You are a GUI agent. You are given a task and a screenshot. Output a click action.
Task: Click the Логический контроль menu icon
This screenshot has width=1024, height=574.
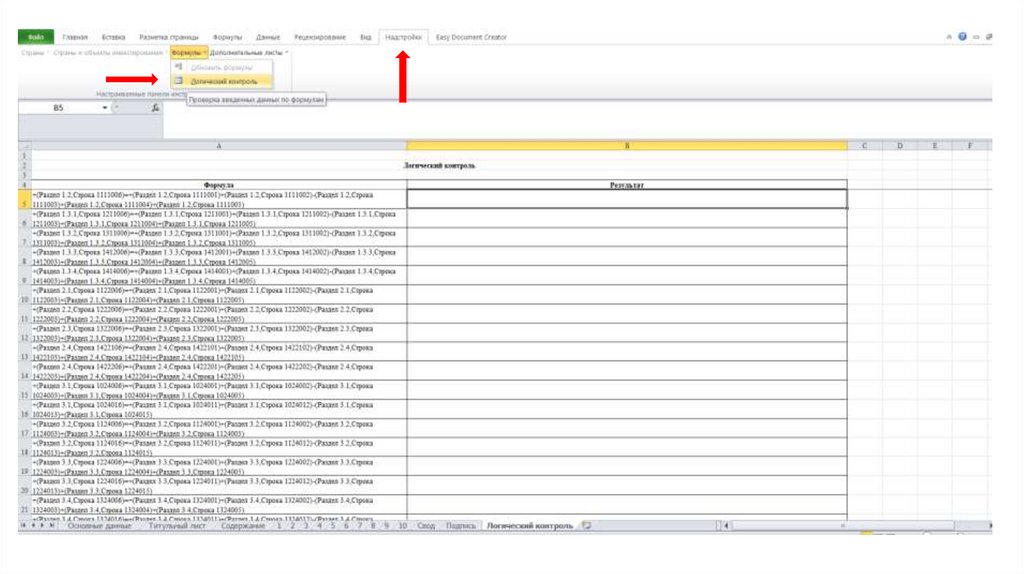(178, 81)
